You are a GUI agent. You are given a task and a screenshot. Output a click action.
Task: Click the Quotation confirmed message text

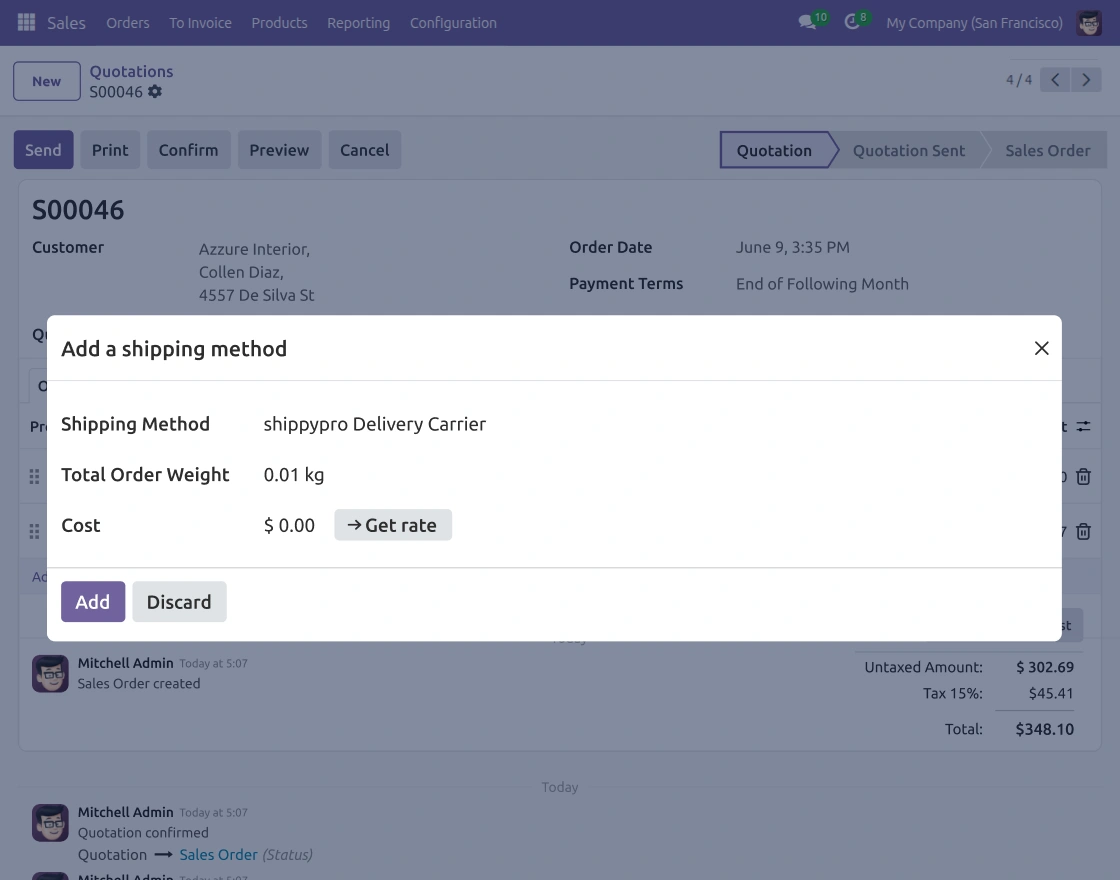143,833
